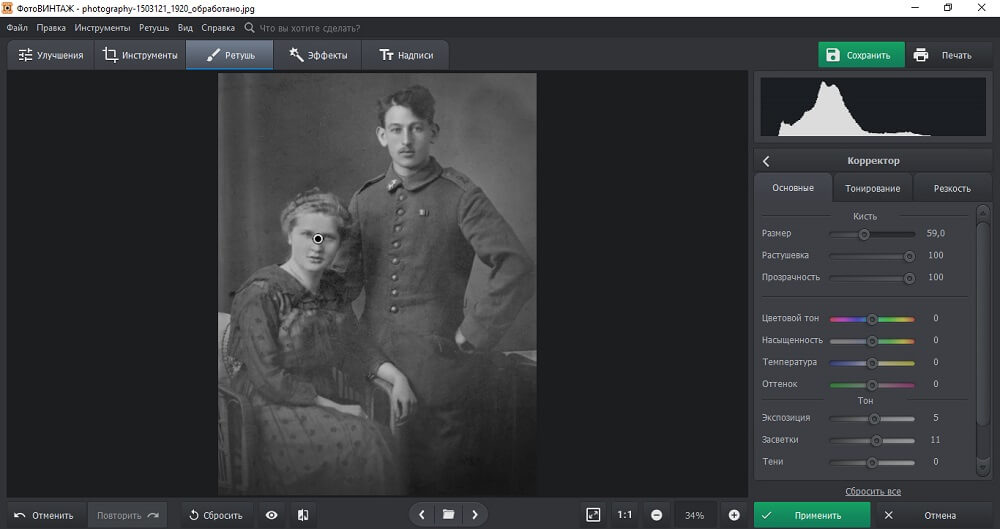
Task: Toggle the before/after compare icon
Action: pos(304,515)
